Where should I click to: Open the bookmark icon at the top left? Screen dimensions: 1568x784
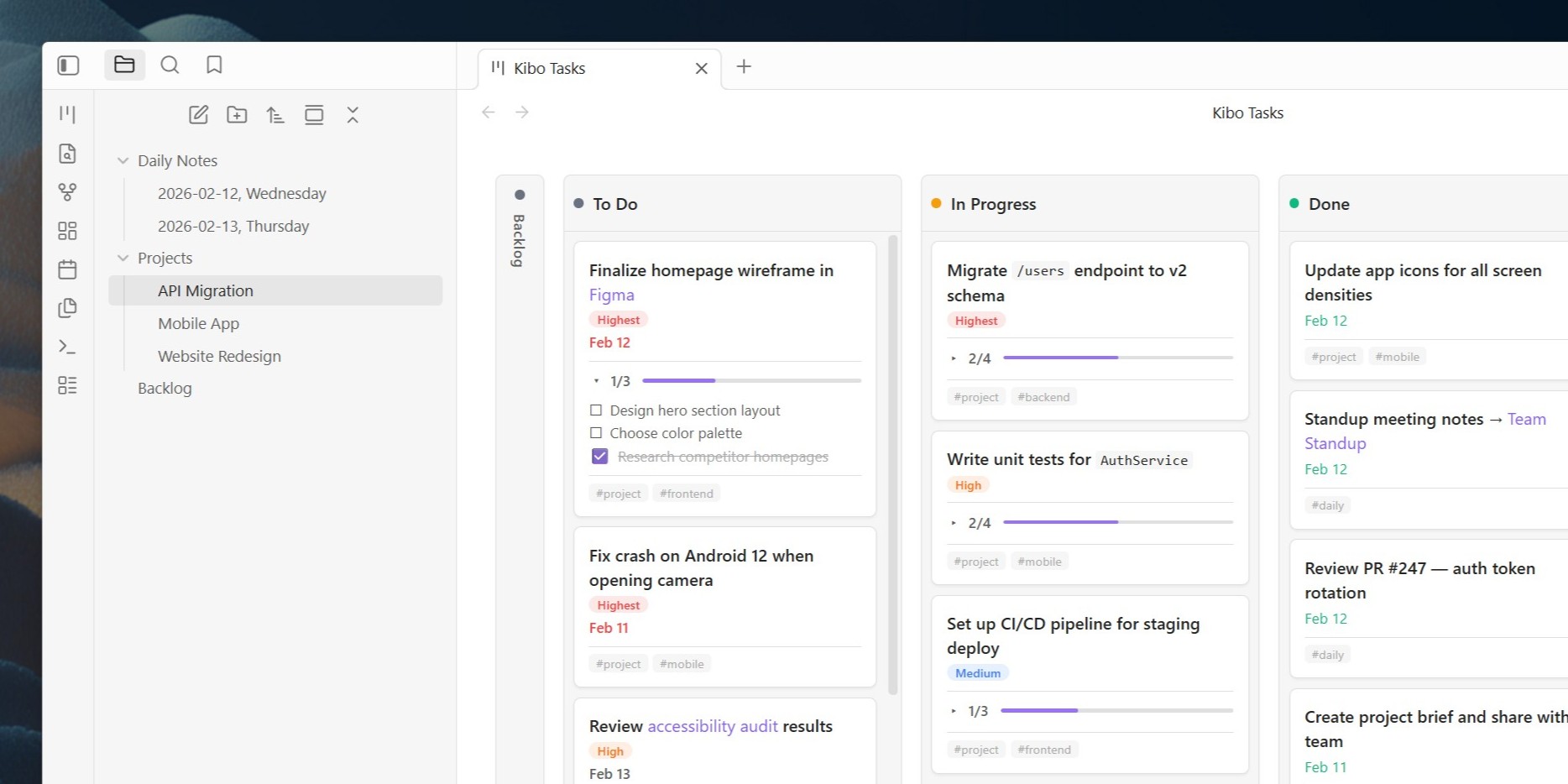pos(214,65)
